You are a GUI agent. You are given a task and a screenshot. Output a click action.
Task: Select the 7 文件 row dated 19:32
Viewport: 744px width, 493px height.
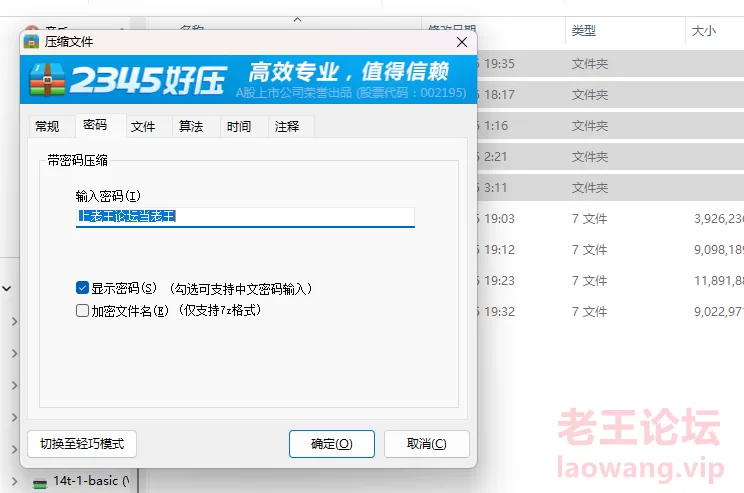pos(610,312)
